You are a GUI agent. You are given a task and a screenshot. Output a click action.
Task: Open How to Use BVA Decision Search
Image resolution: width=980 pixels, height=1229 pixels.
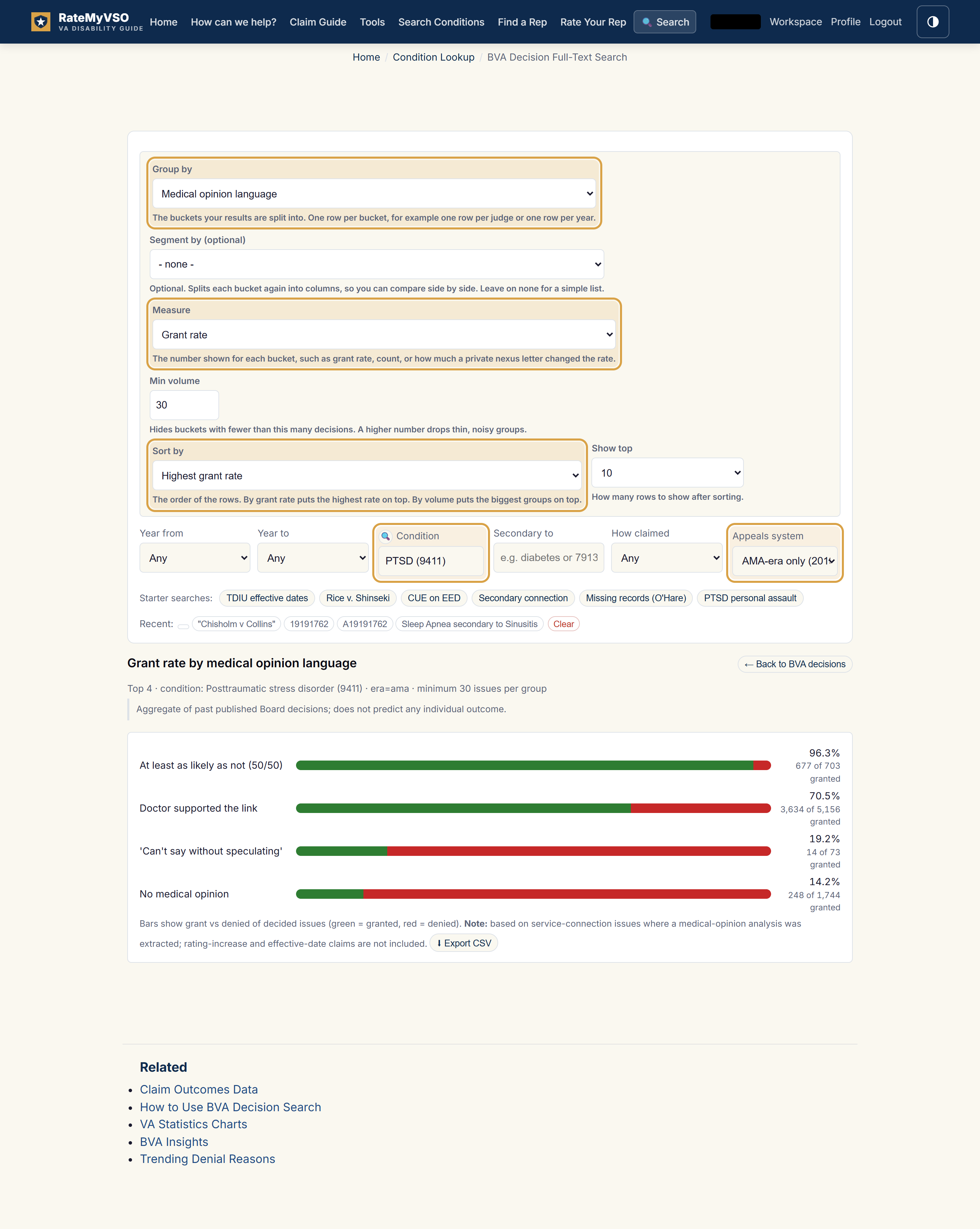click(x=231, y=1107)
